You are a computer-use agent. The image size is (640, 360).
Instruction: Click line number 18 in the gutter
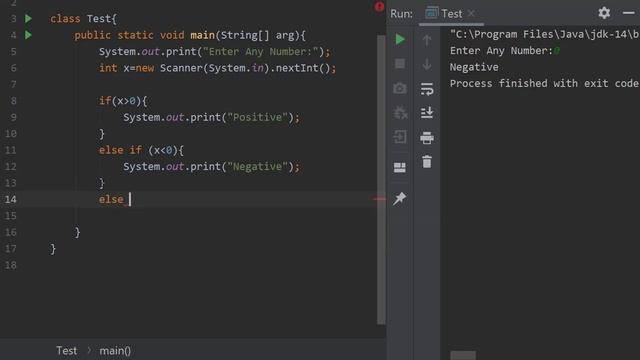tap(11, 265)
